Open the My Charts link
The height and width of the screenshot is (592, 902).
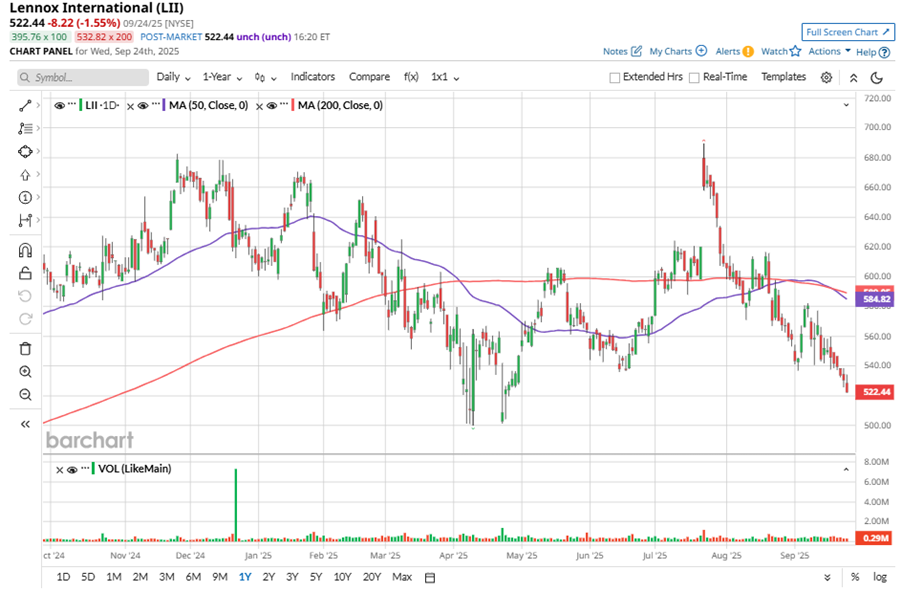pos(670,51)
